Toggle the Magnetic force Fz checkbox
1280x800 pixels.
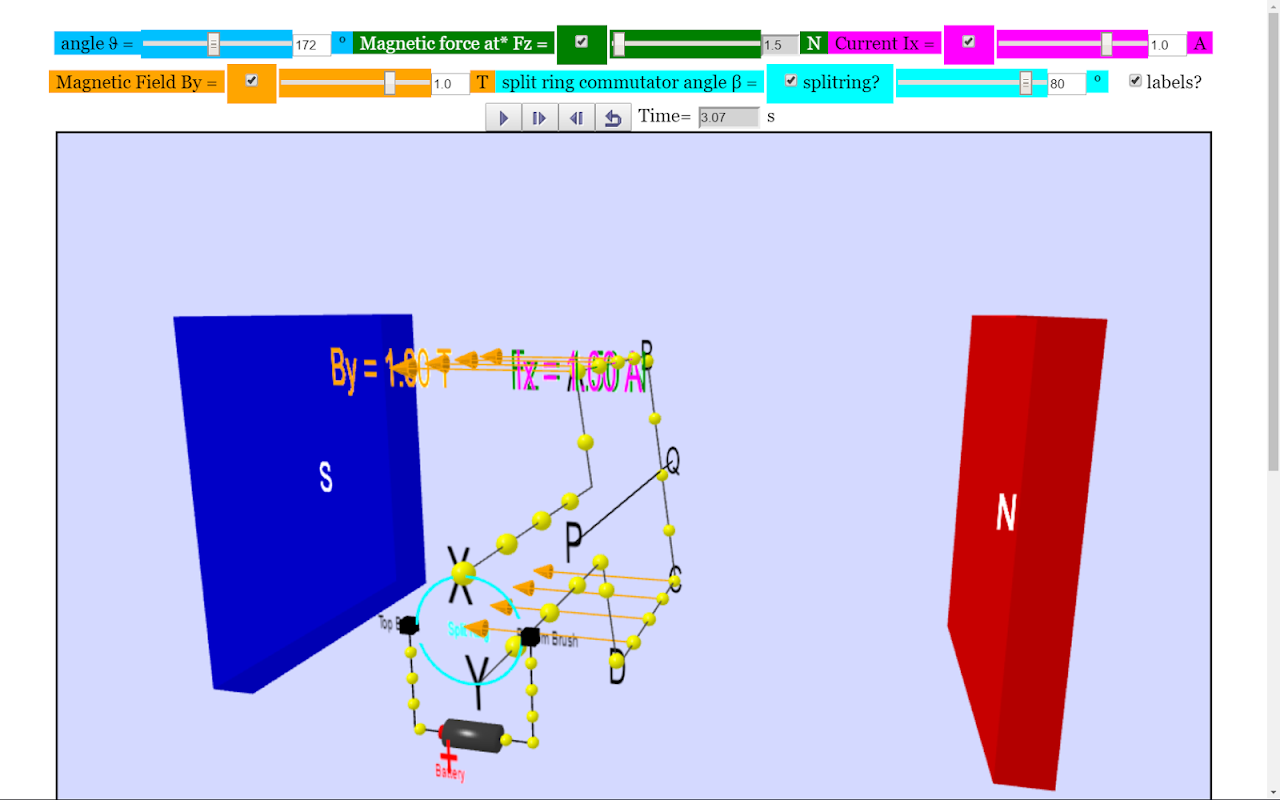coord(582,42)
